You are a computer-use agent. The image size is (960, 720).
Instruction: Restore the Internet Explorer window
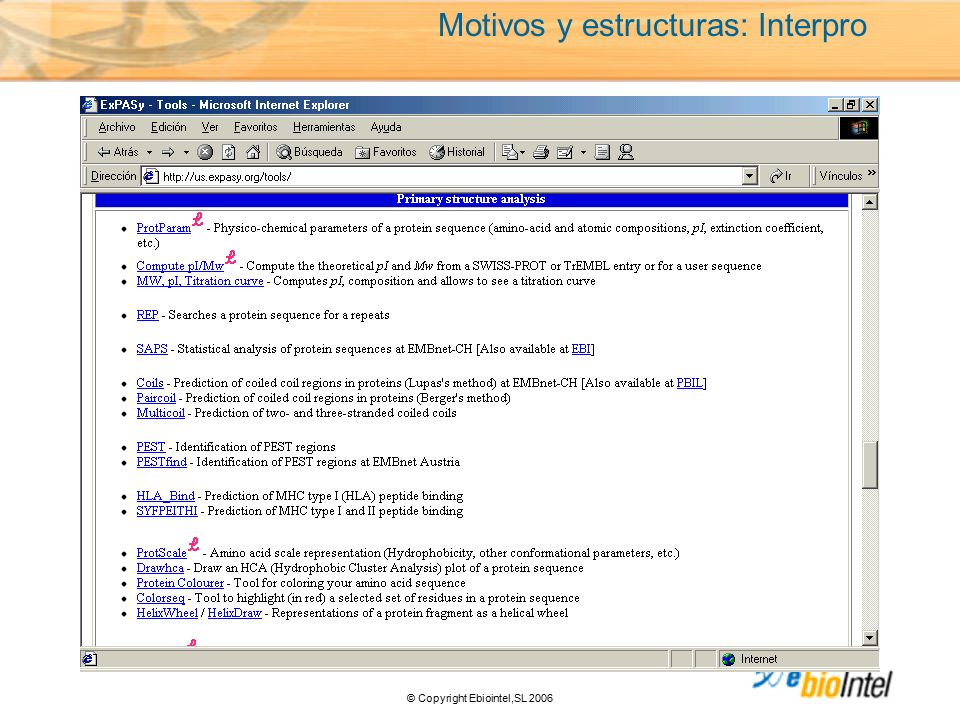pos(851,105)
